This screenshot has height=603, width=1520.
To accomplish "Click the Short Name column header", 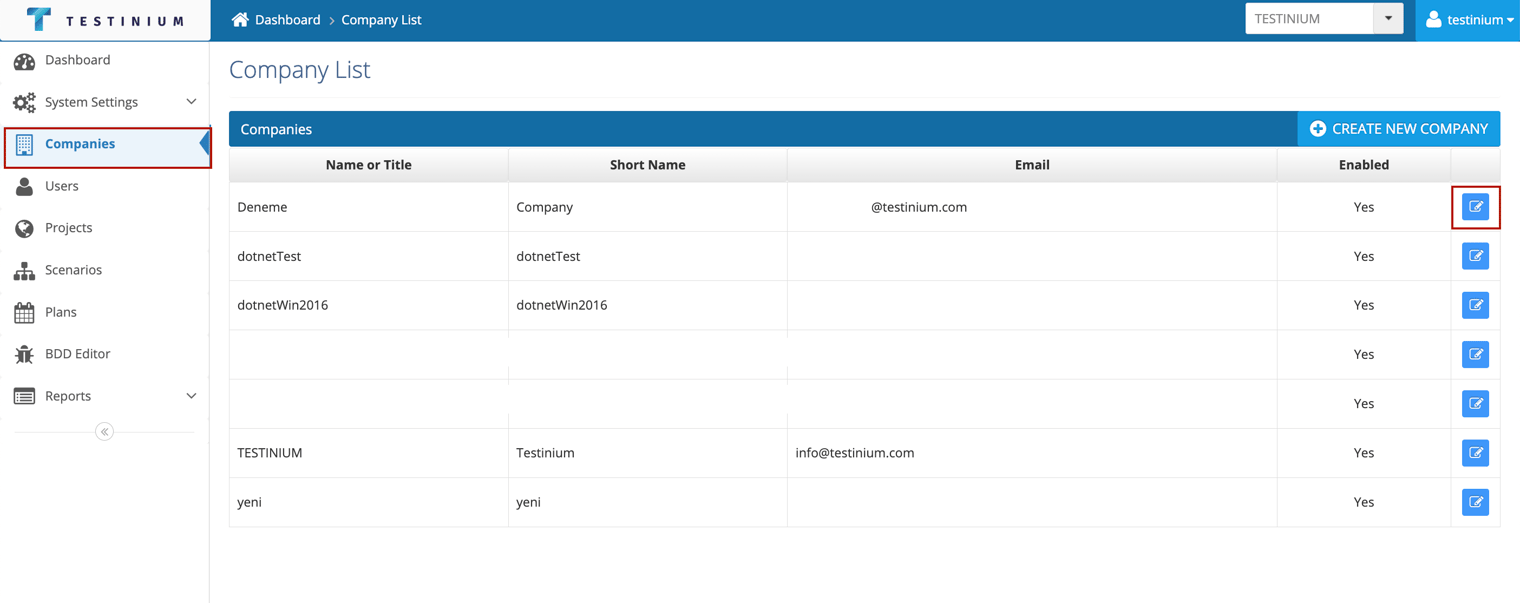I will coord(648,165).
